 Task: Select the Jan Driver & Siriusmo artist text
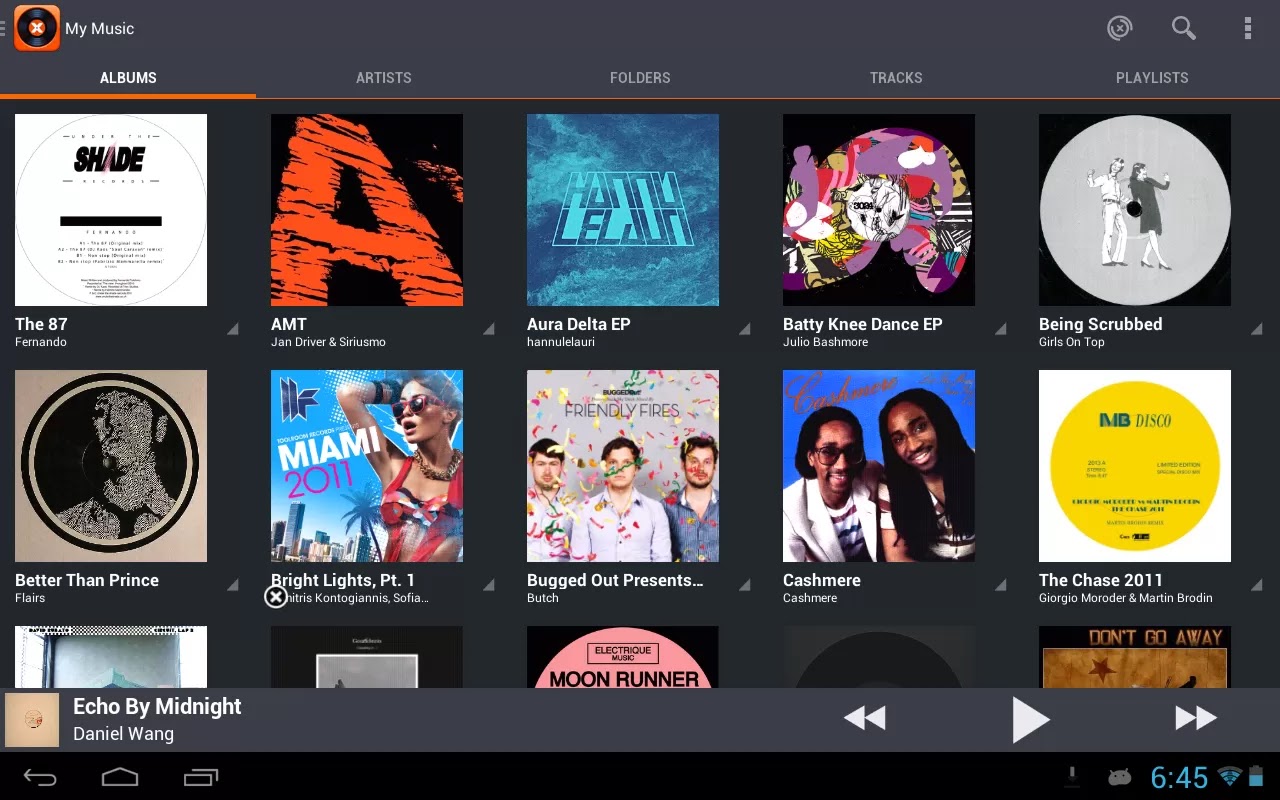(x=328, y=342)
